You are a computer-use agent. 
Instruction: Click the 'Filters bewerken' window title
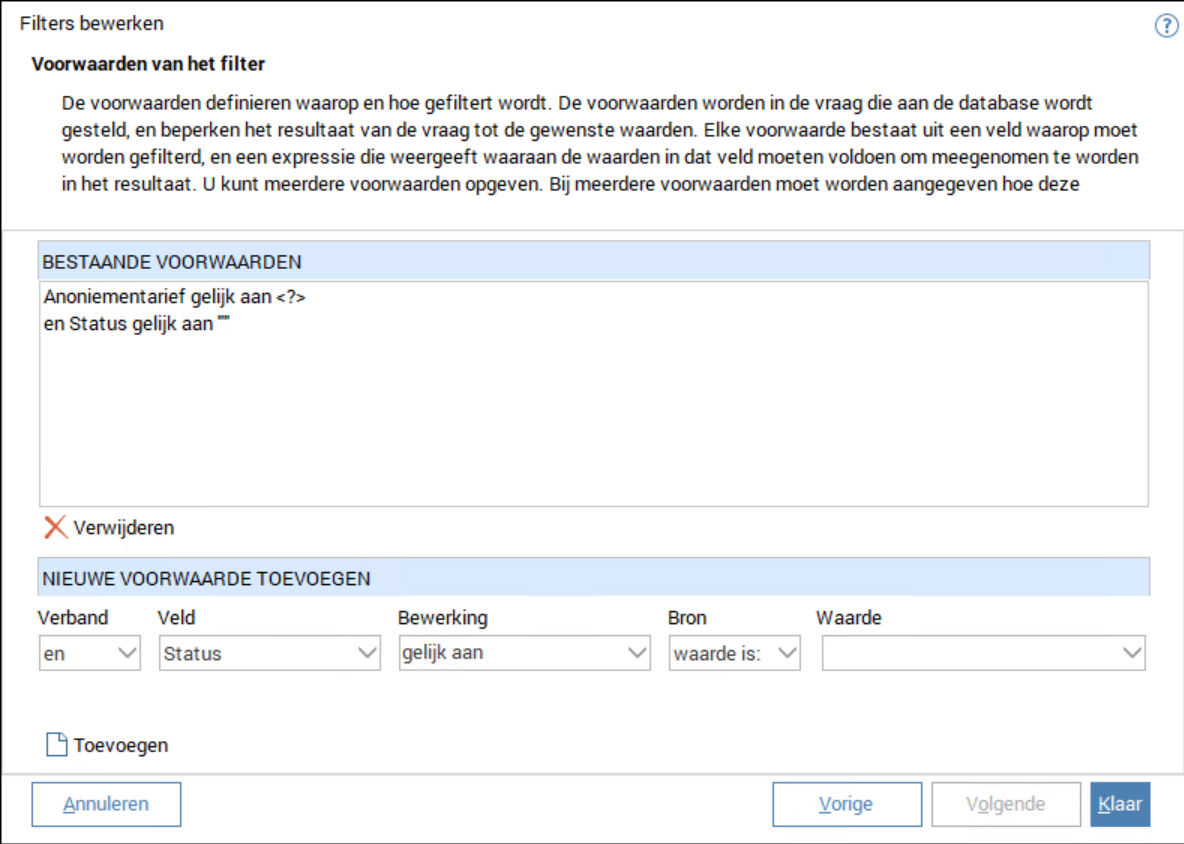tap(92, 23)
